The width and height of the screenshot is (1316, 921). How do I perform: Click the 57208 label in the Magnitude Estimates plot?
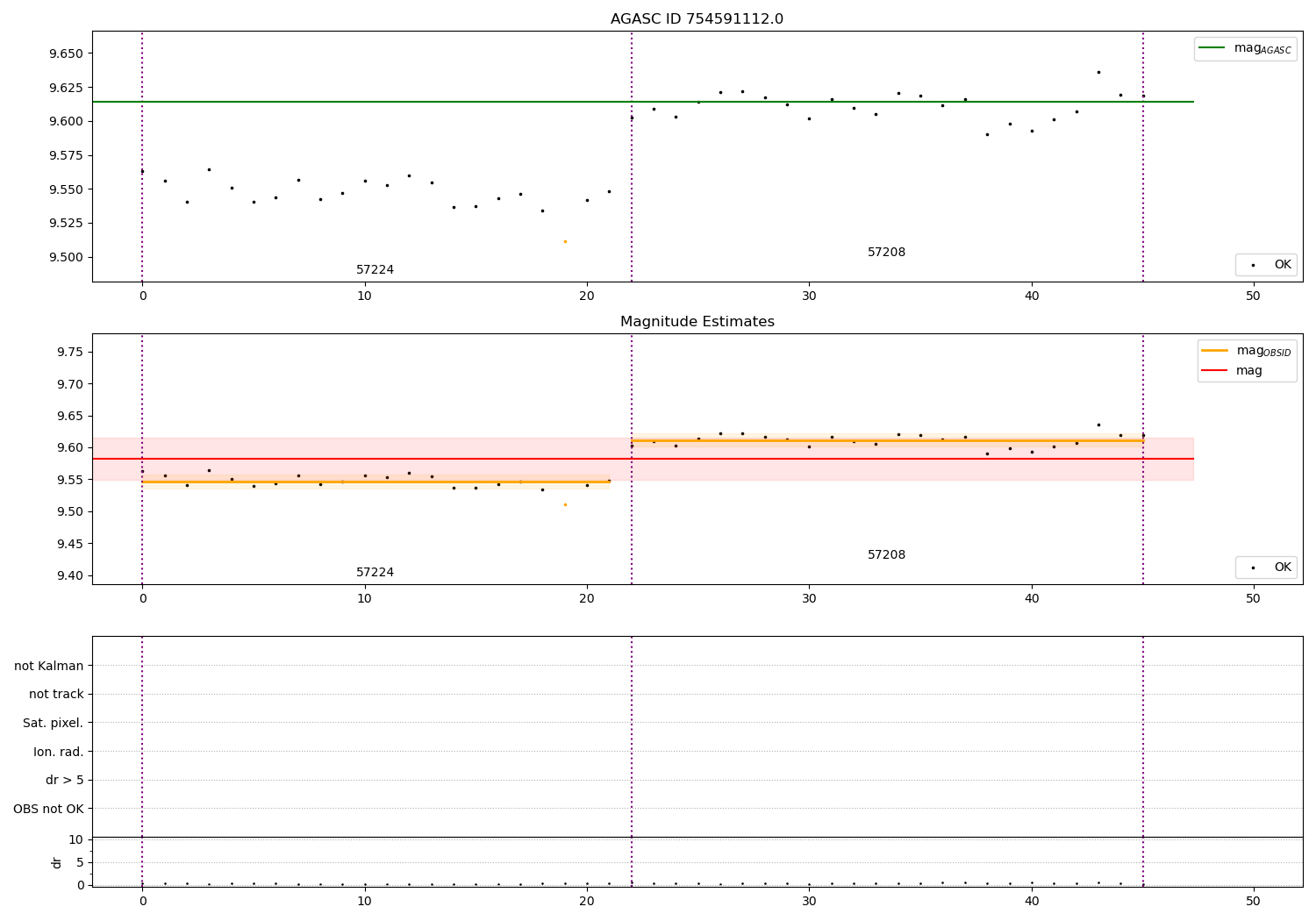click(886, 555)
